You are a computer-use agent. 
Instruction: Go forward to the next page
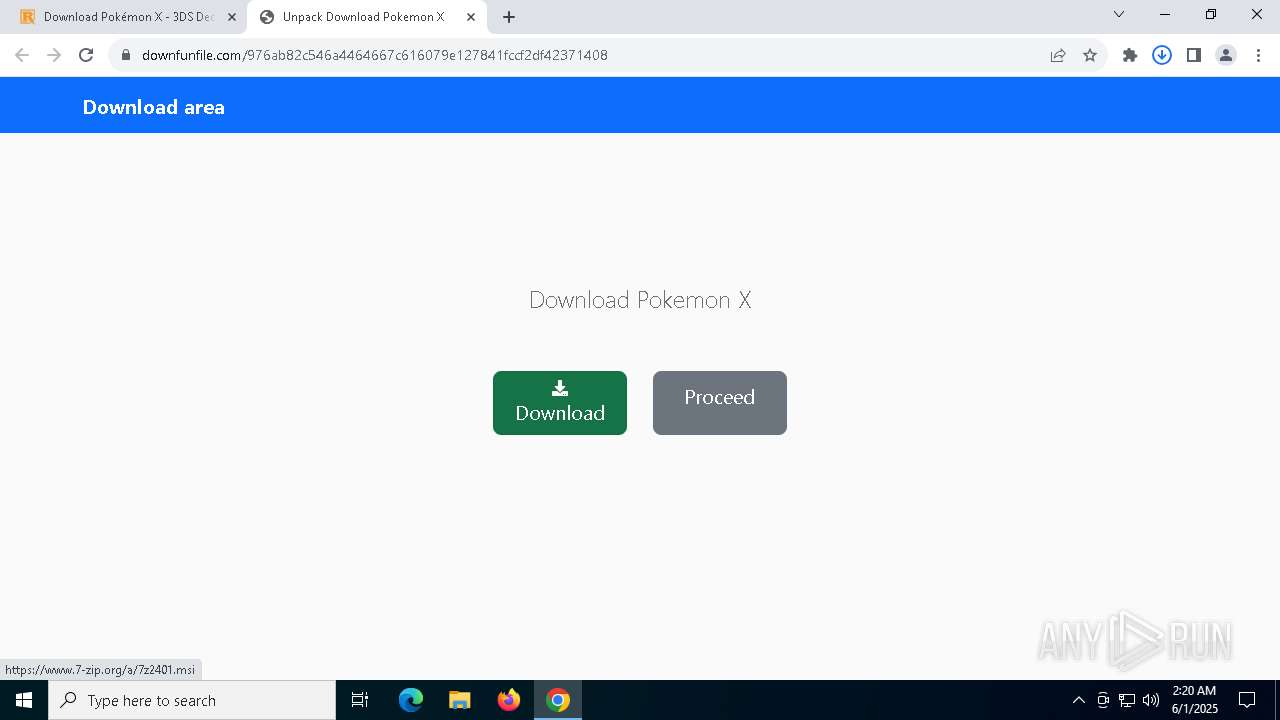point(54,55)
